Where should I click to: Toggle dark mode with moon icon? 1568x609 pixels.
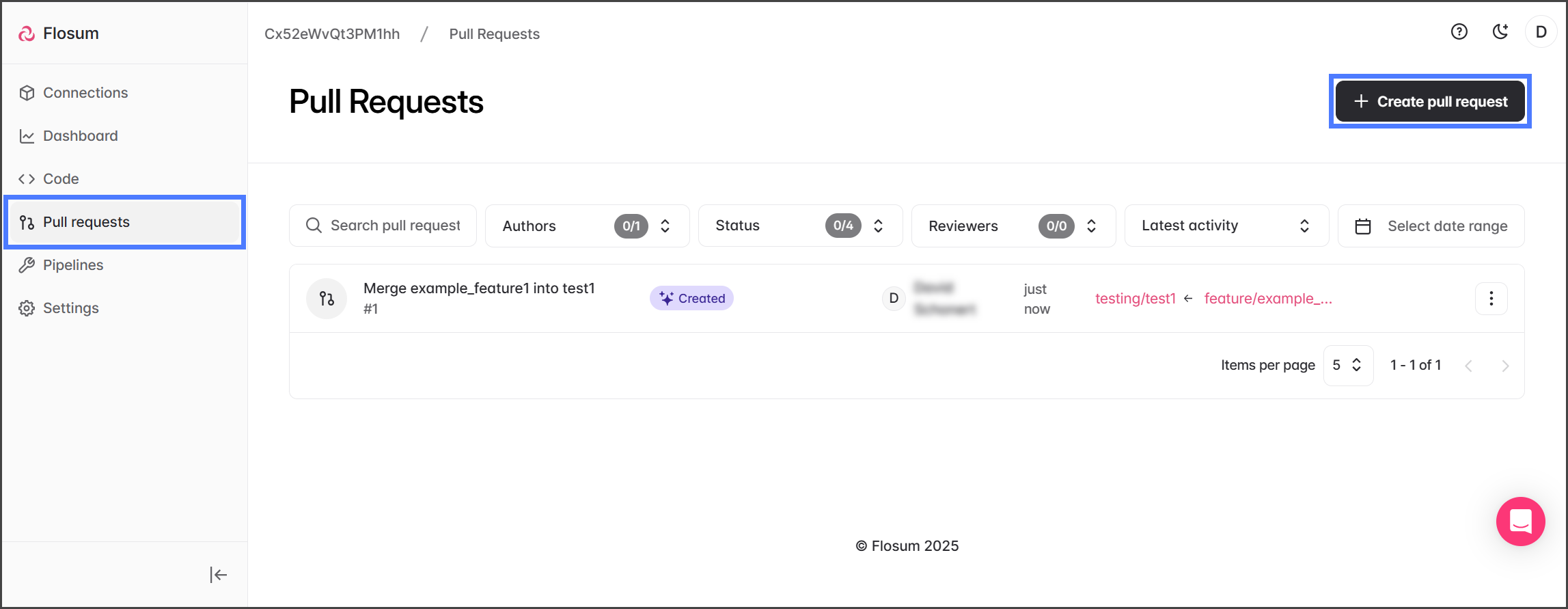coord(1500,32)
